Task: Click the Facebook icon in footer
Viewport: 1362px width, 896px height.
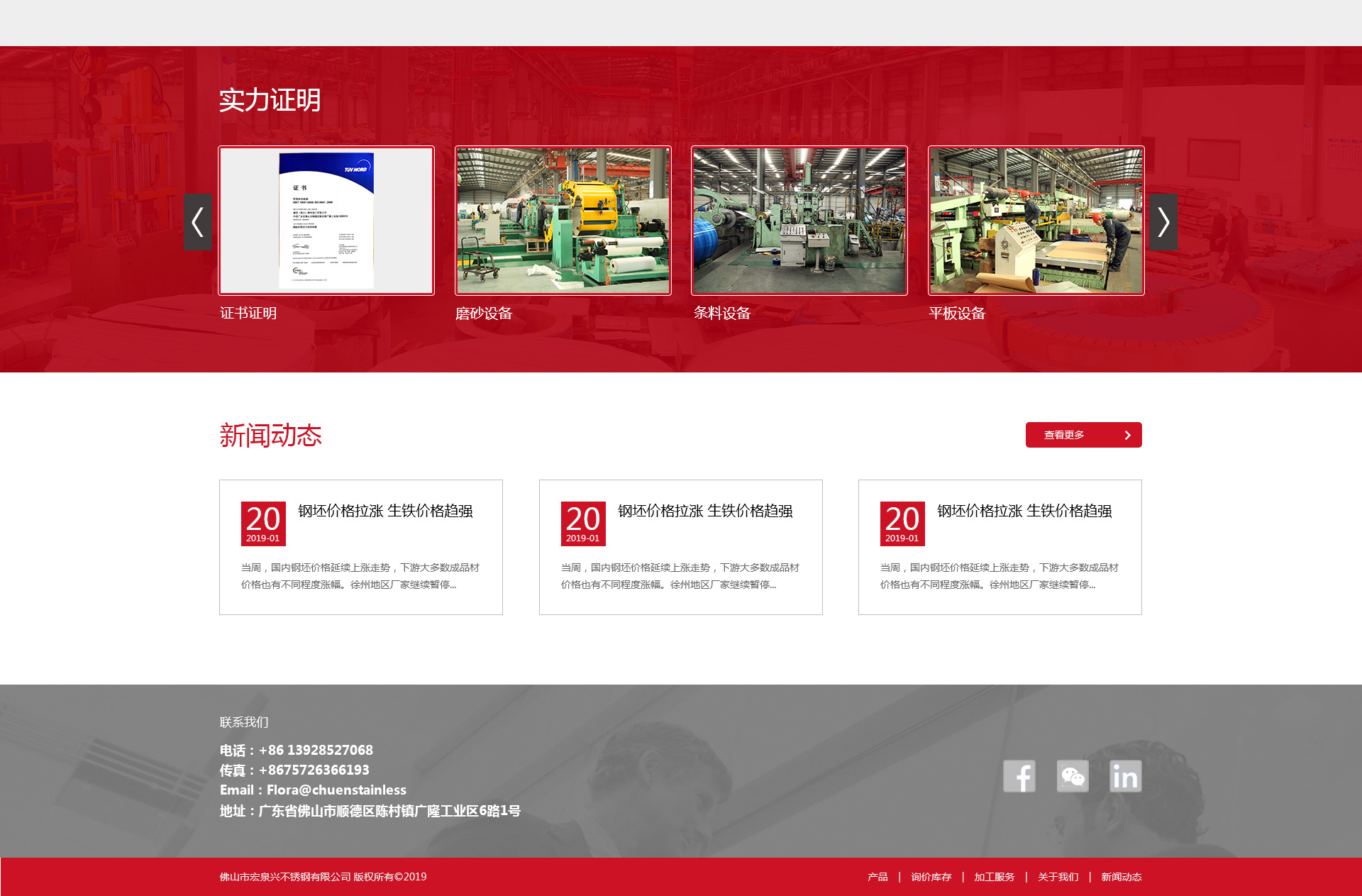Action: coord(1019,776)
